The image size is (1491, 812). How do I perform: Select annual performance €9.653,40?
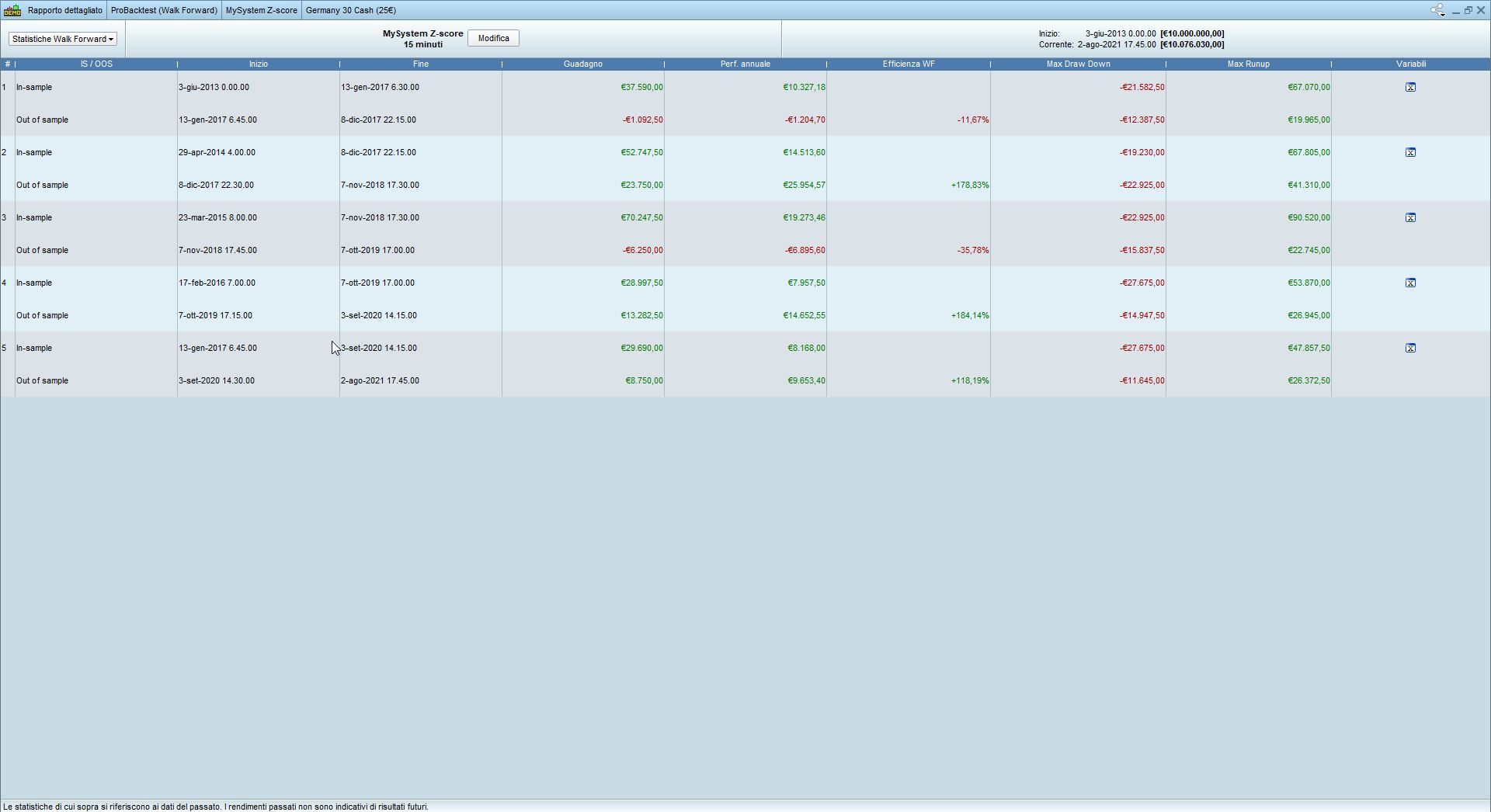click(x=806, y=380)
